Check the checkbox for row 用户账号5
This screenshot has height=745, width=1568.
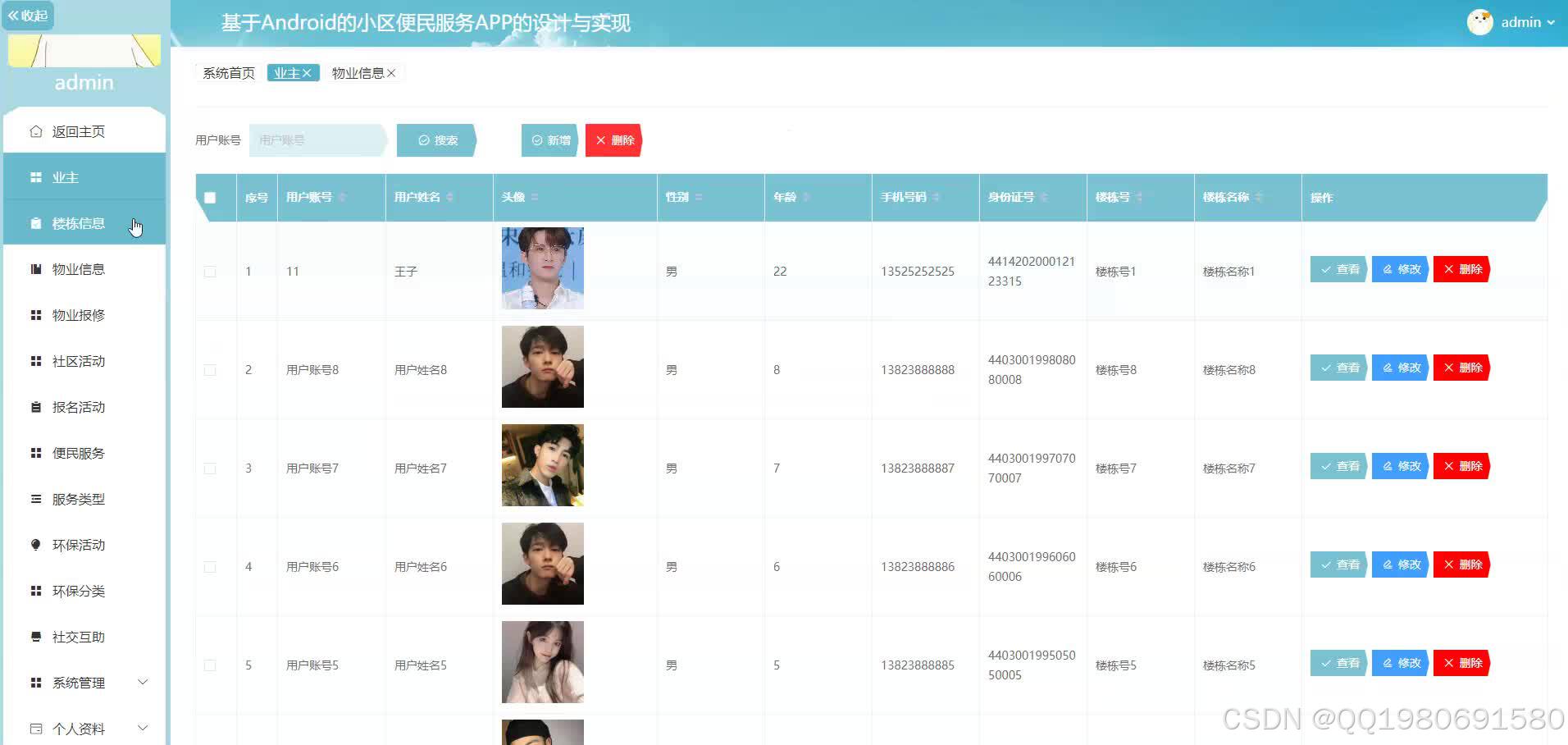210,665
